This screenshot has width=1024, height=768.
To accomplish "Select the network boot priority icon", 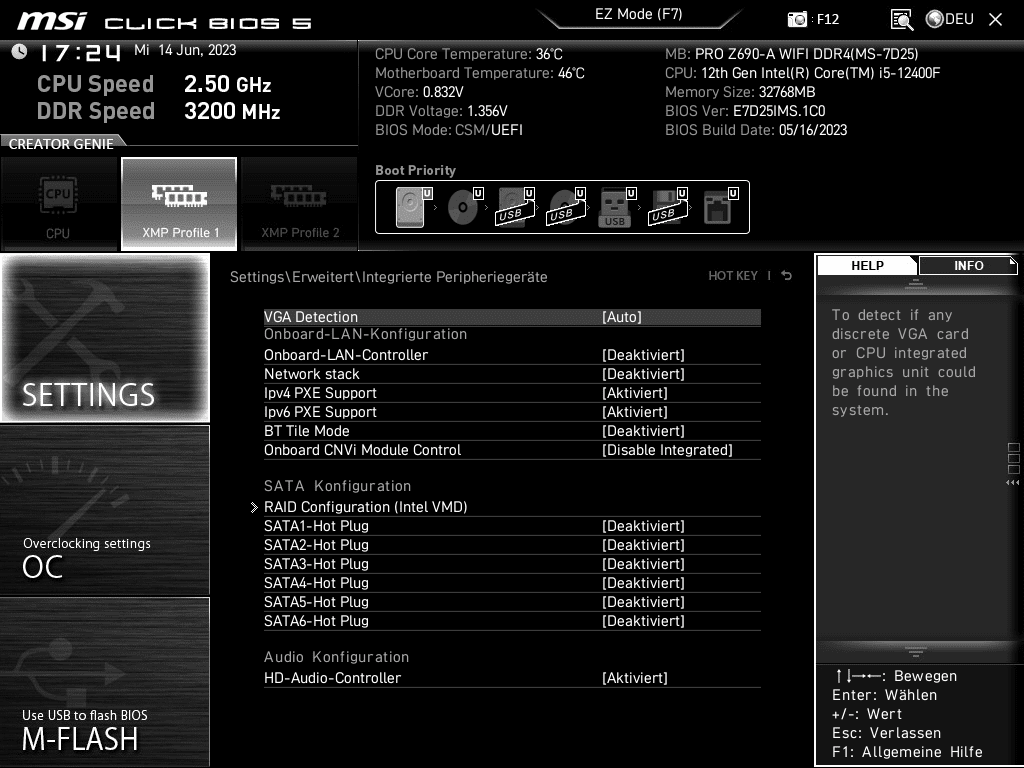I will pos(720,207).
